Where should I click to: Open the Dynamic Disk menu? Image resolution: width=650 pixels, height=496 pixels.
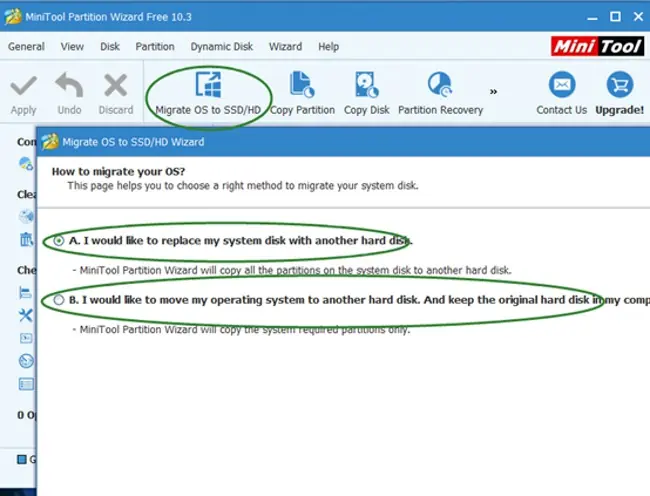click(222, 46)
